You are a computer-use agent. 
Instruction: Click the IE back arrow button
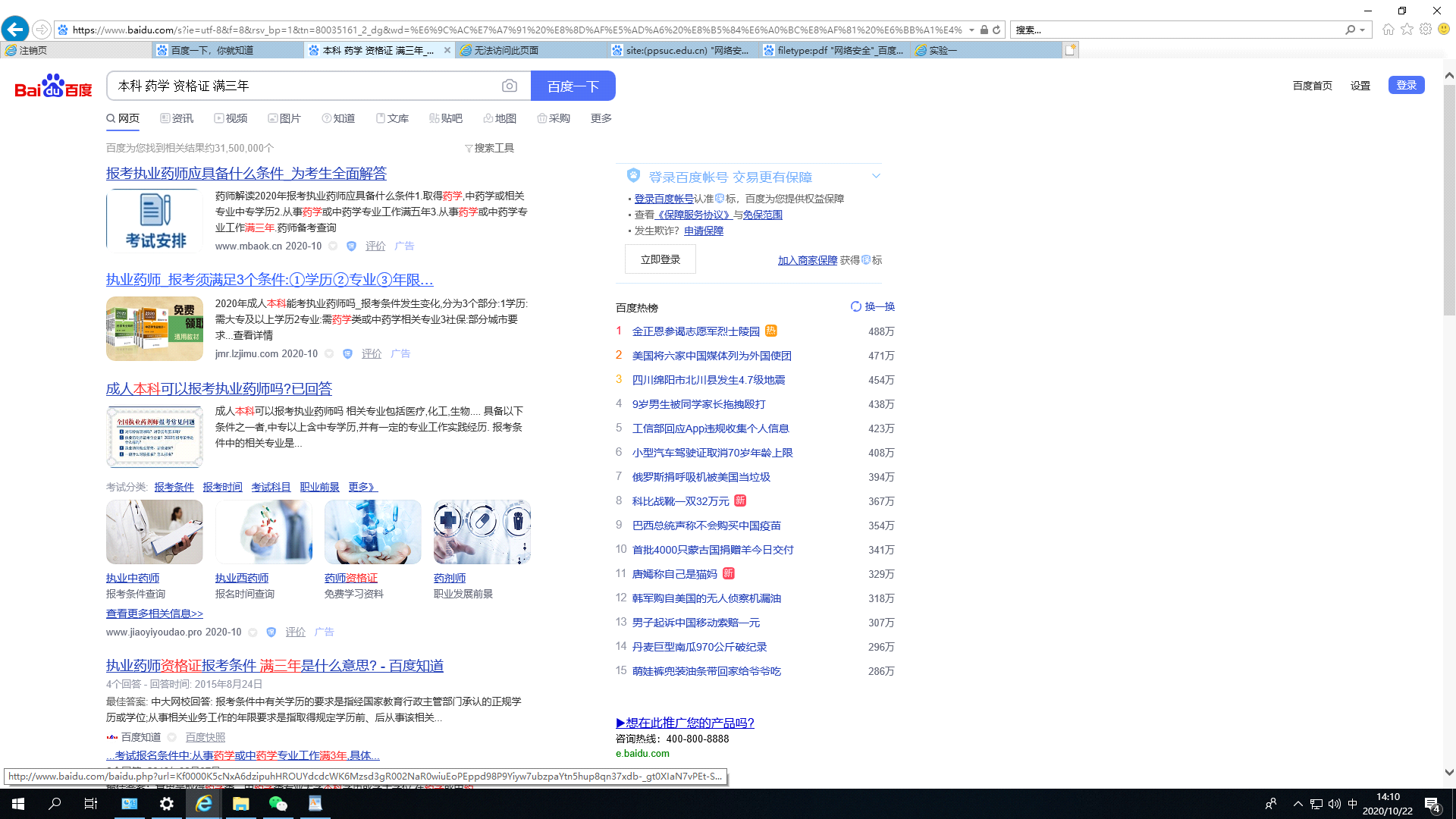[x=15, y=30]
